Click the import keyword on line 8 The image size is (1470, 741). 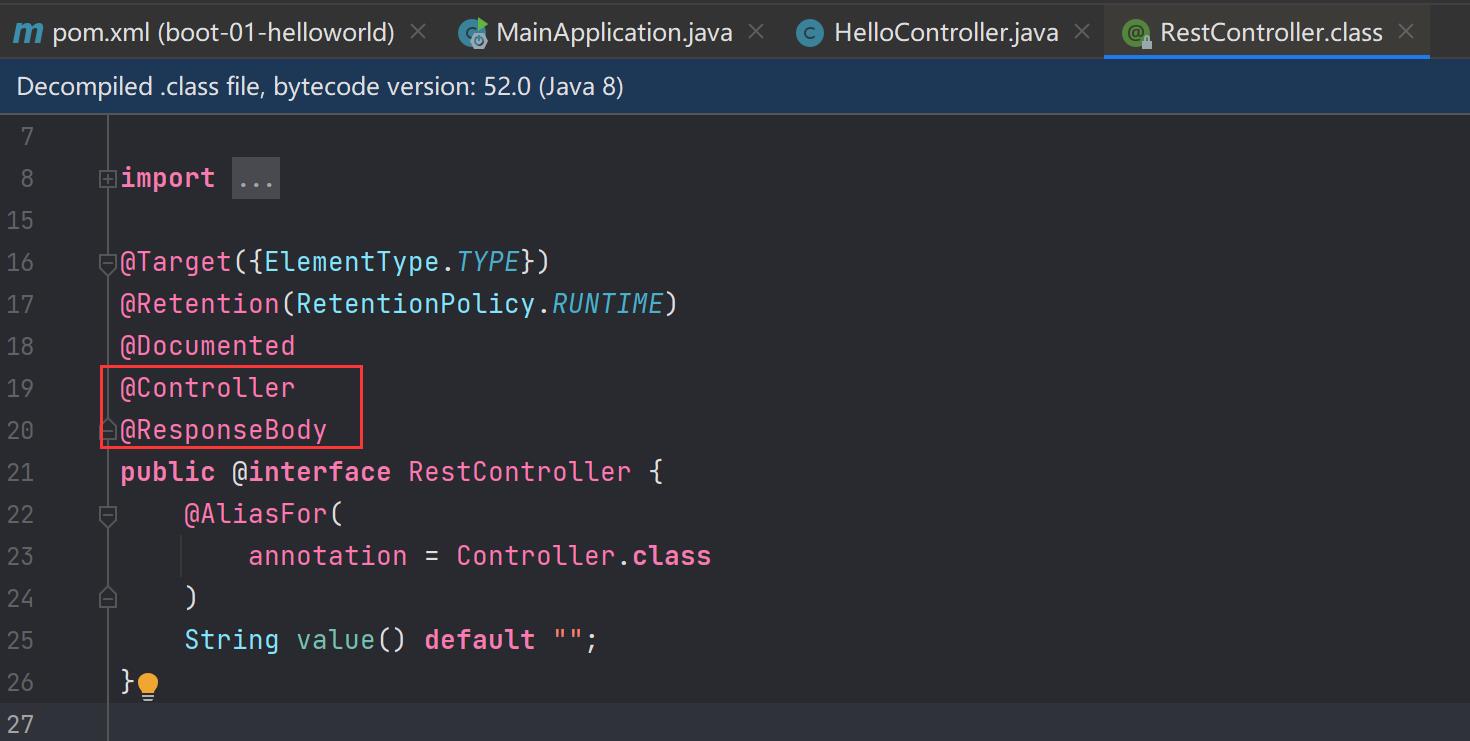point(168,178)
